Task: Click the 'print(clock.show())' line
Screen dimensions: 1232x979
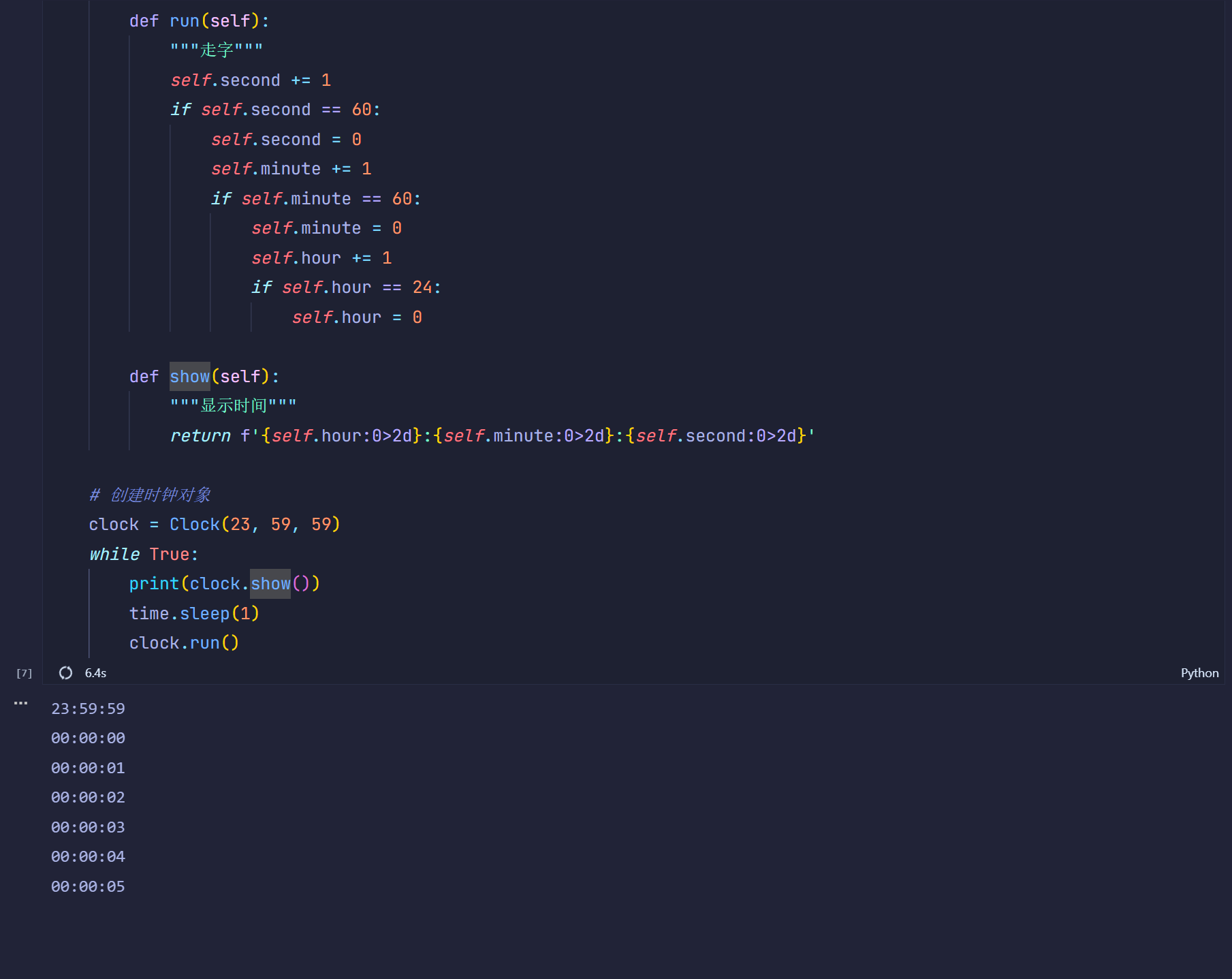Action: (x=225, y=583)
